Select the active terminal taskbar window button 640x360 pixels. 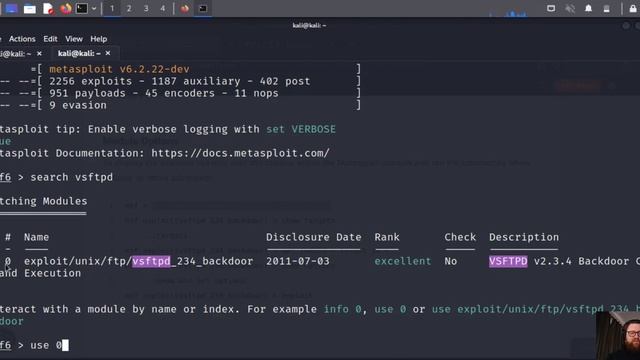point(203,9)
